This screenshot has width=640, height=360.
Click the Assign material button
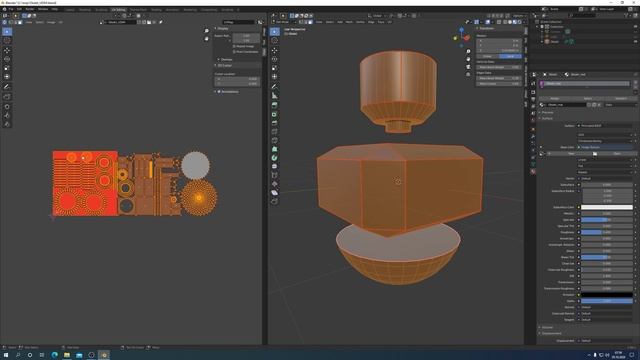[x=555, y=98]
